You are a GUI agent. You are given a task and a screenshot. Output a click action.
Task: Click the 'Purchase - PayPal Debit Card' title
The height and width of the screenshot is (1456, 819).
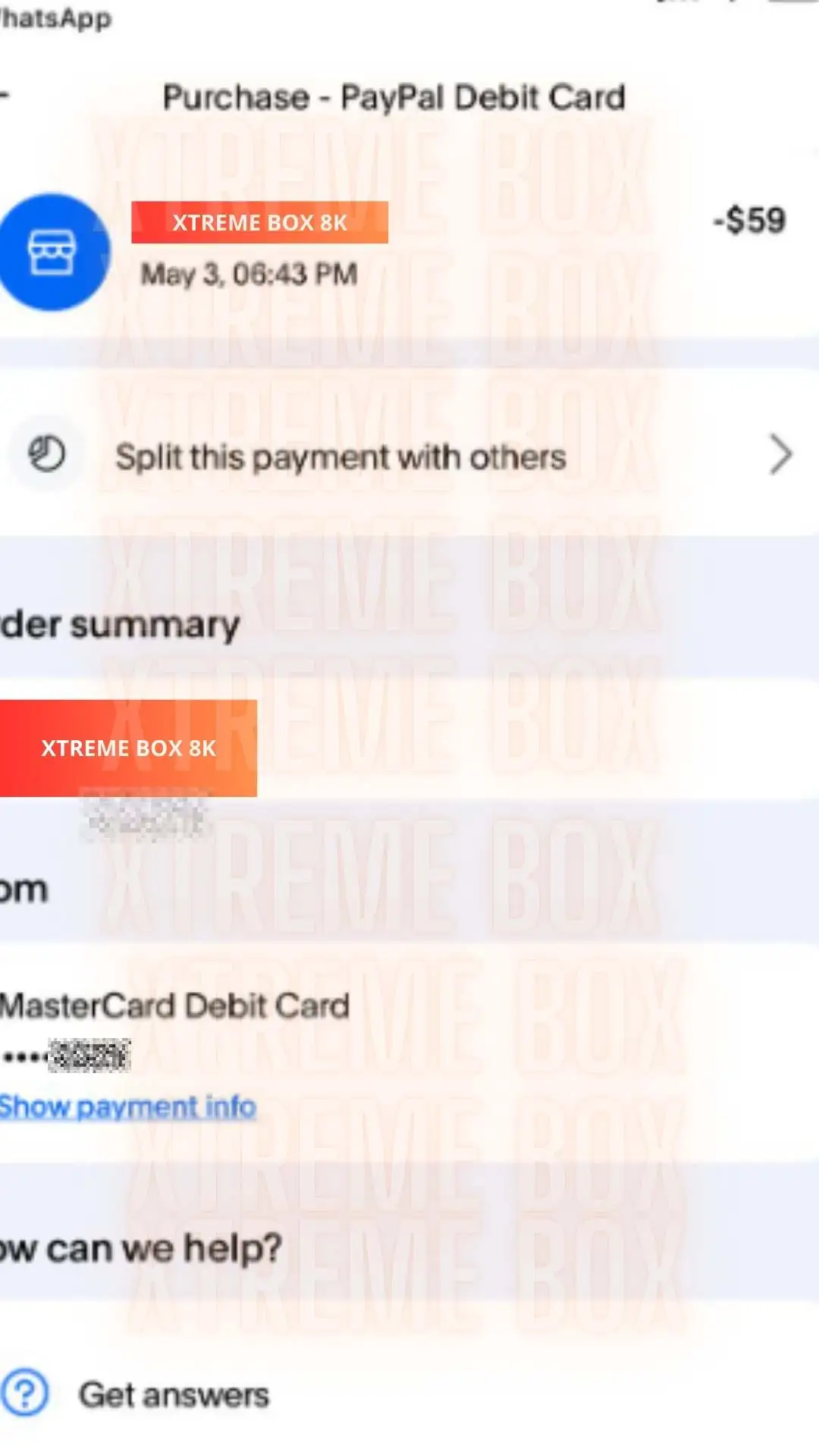pyautogui.click(x=394, y=98)
